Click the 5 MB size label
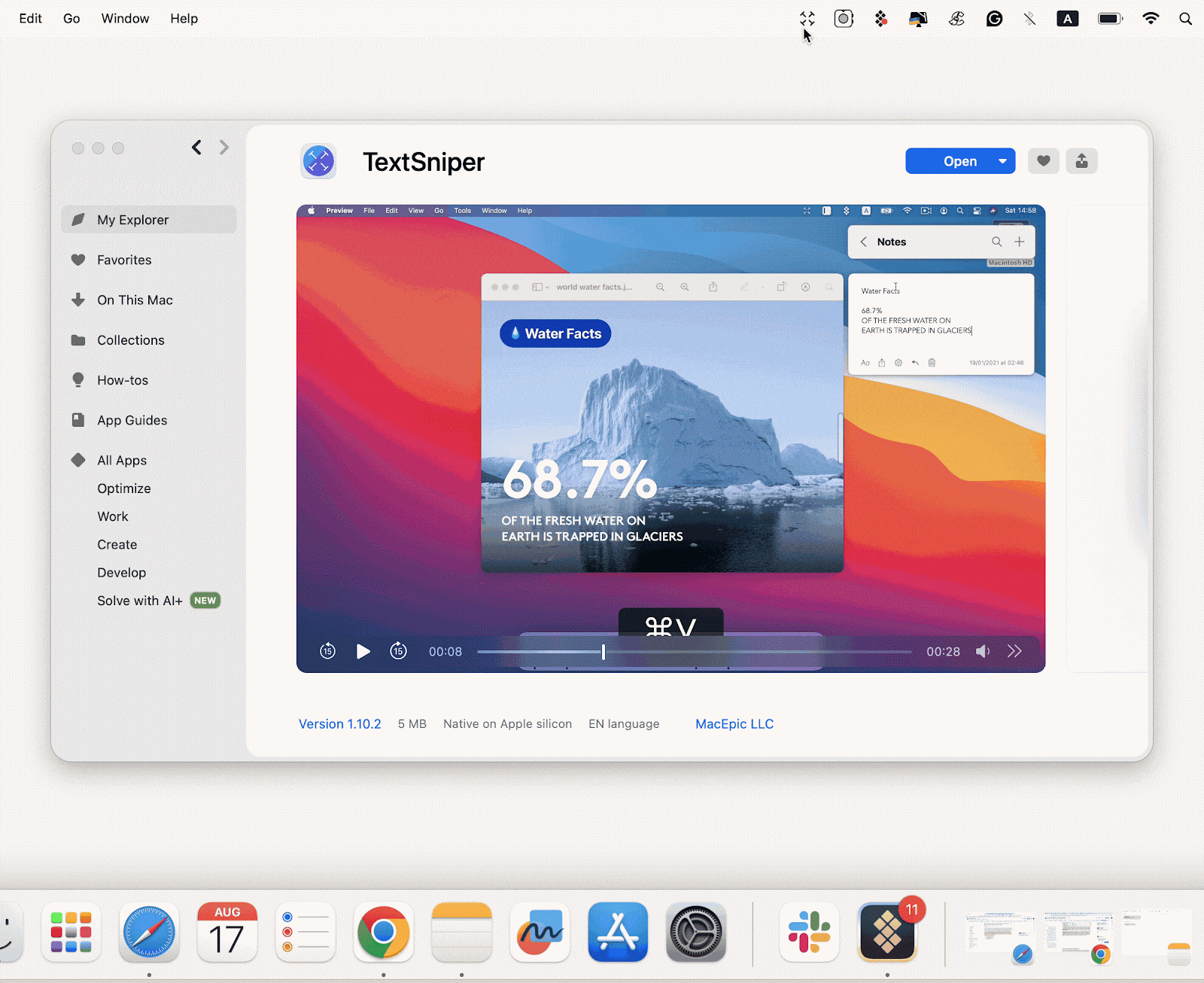The image size is (1204, 983). pos(412,724)
